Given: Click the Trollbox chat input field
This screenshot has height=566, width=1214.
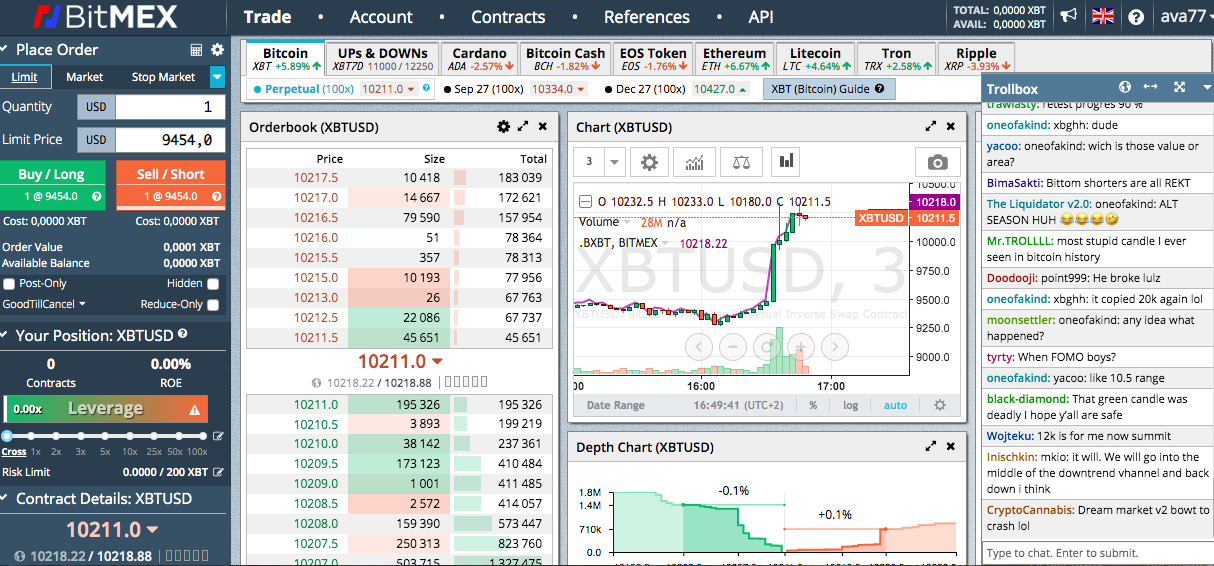Looking at the screenshot, I should pyautogui.click(x=1097, y=552).
